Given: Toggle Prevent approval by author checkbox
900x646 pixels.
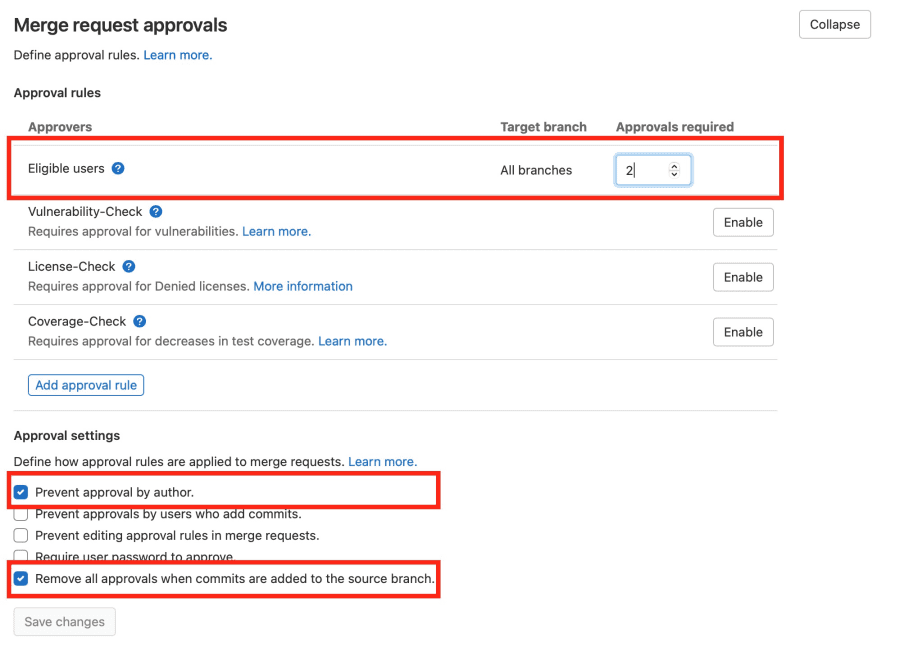Looking at the screenshot, I should click(x=21, y=492).
